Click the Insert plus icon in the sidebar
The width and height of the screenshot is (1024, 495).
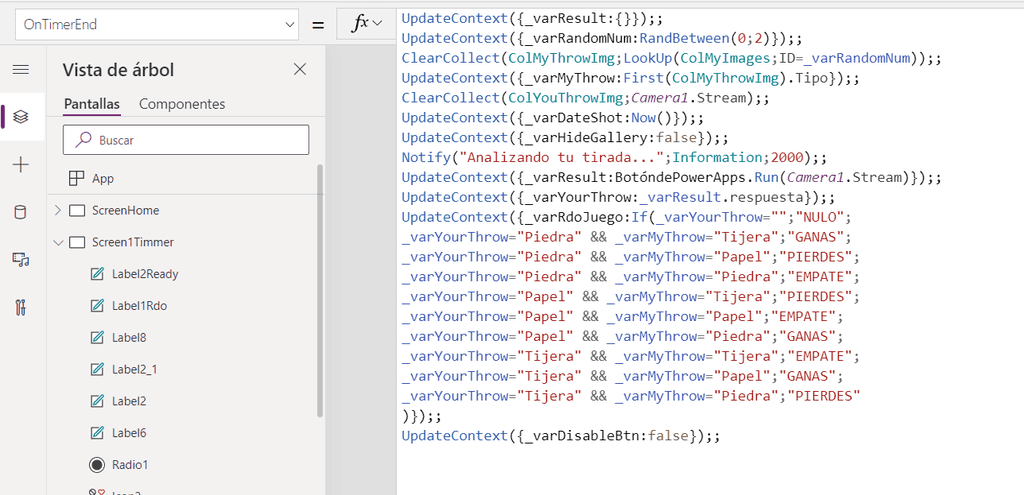point(21,165)
